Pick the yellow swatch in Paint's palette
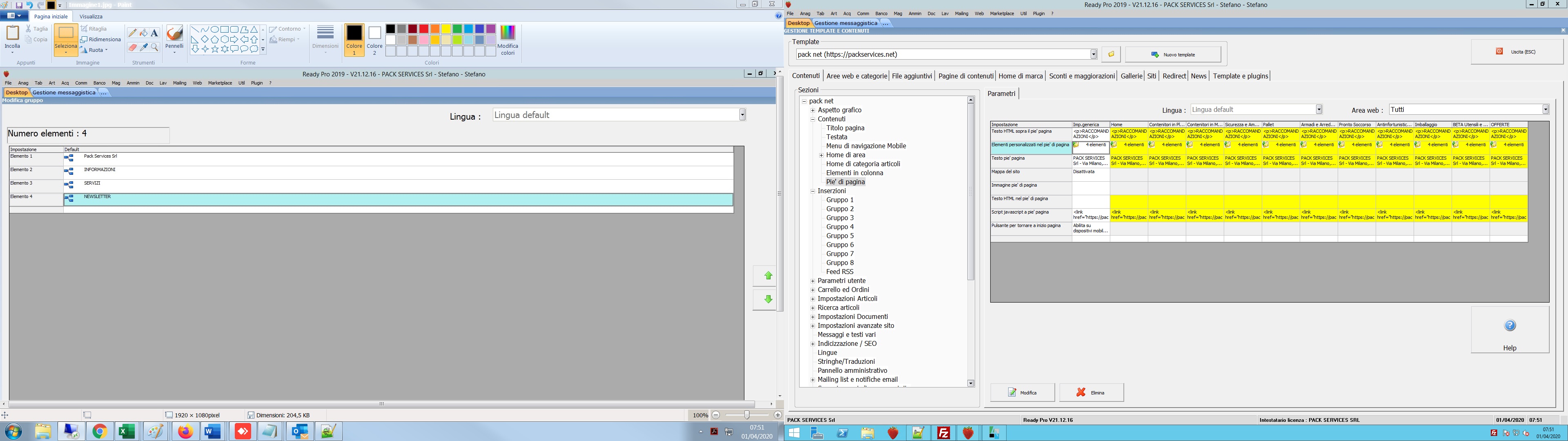The image size is (1568, 441). pyautogui.click(x=446, y=29)
